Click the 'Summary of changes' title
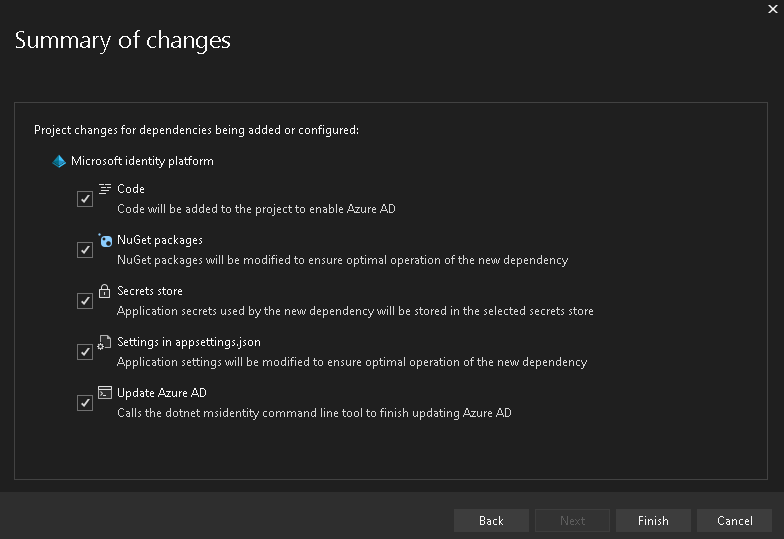Screen dimensions: 784x539 pyautogui.click(x=122, y=40)
